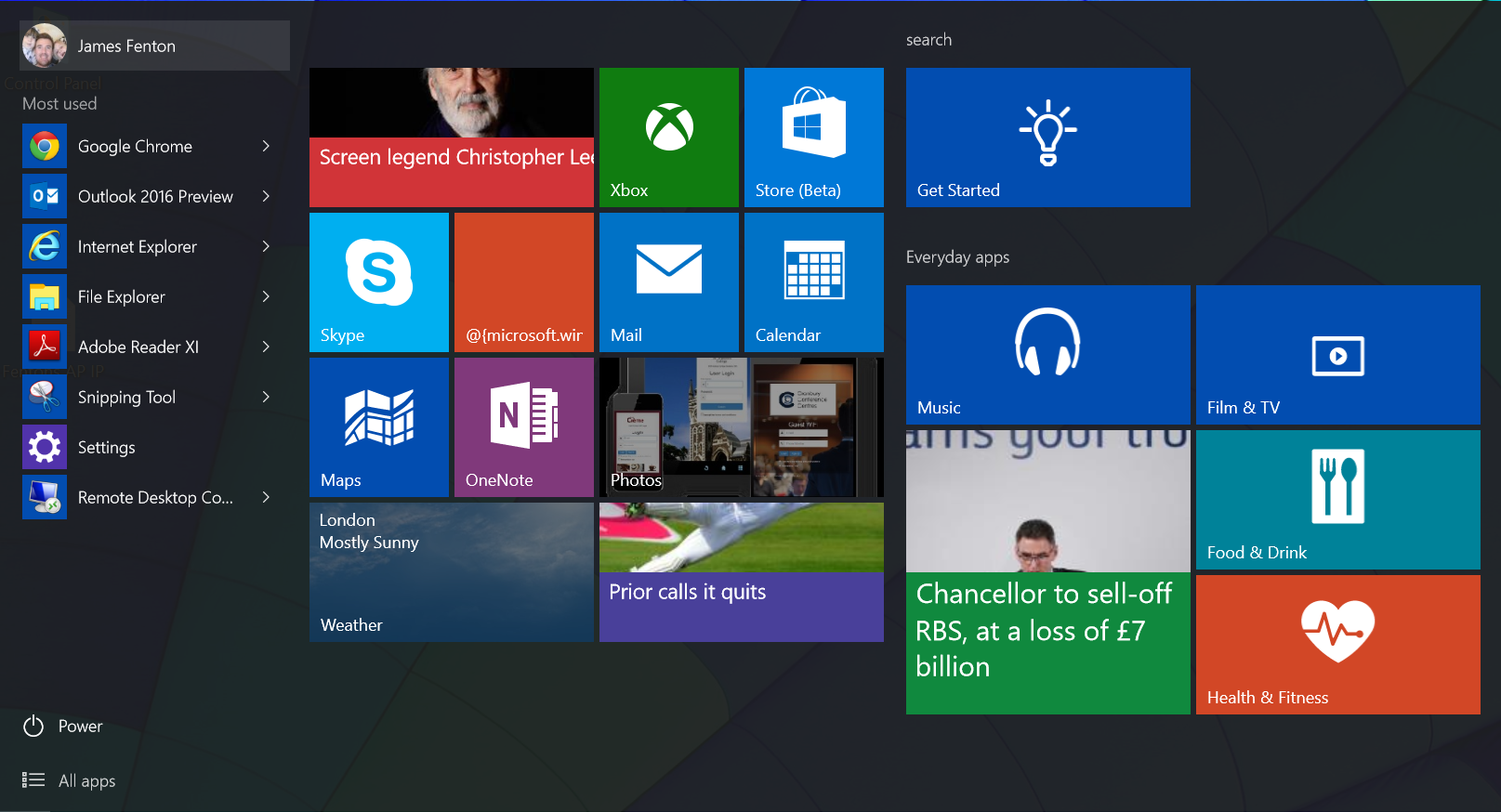Launch the Store (Beta) tile
1501x812 pixels.
tap(814, 138)
